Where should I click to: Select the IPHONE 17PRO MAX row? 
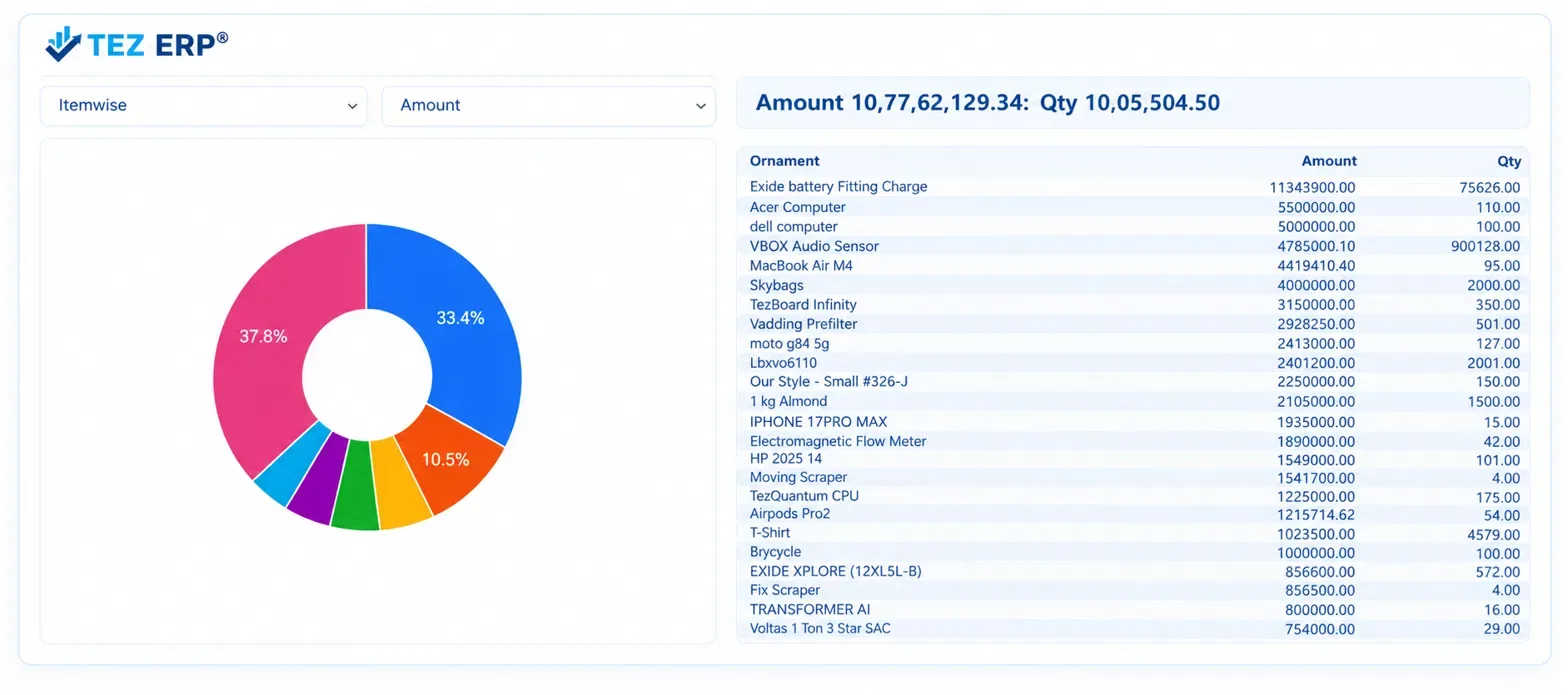[1133, 422]
